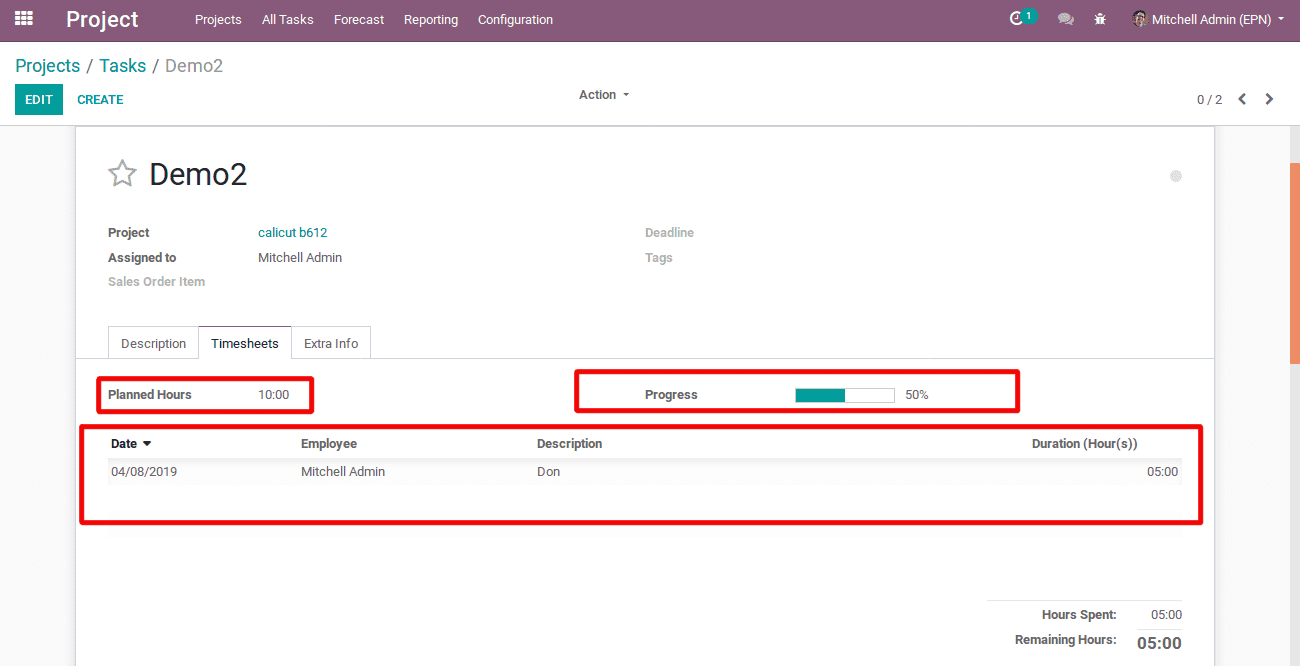The image size is (1300, 666).
Task: Click the Demo2 task title
Action: 198,174
